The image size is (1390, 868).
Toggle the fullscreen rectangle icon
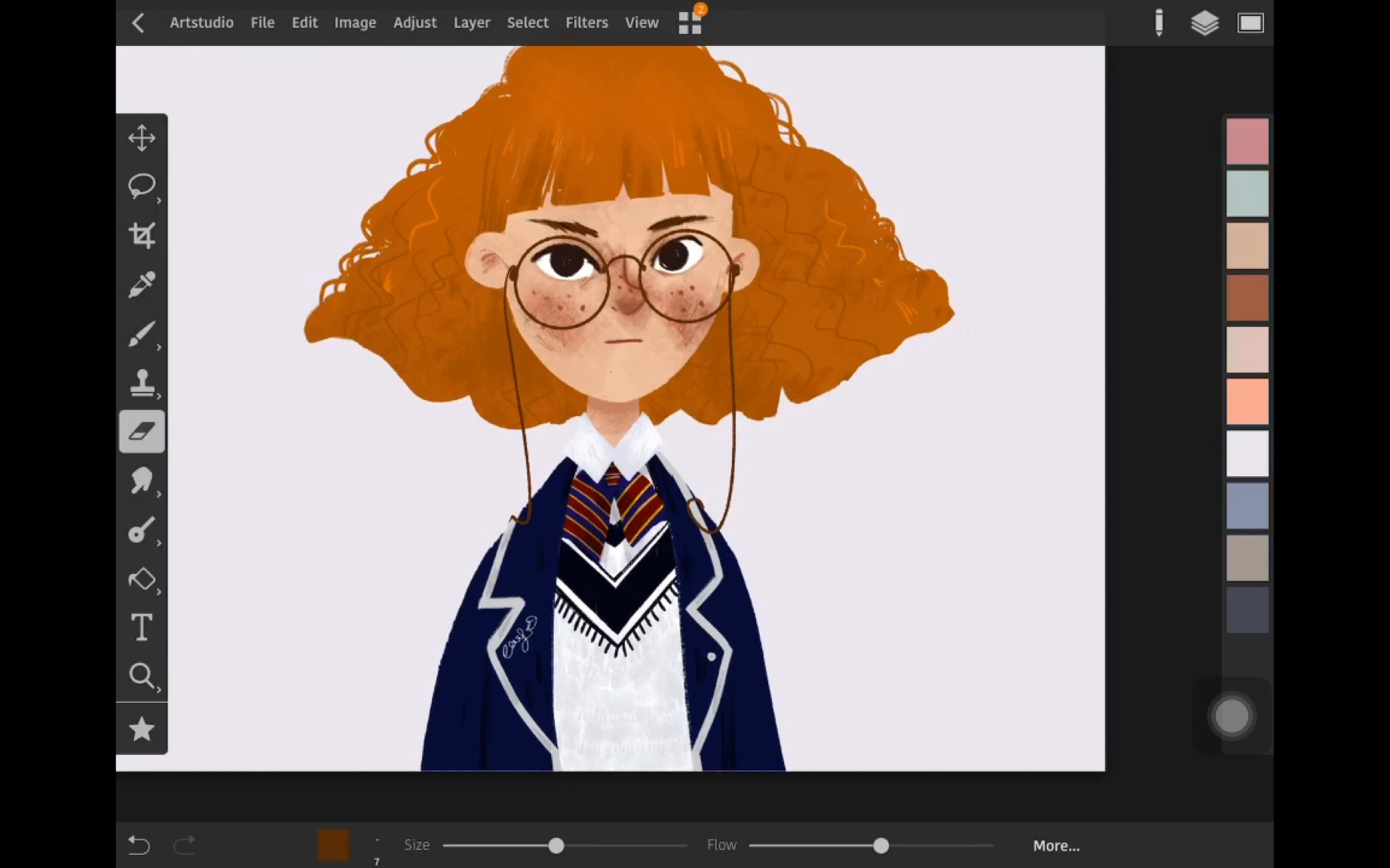[x=1251, y=23]
